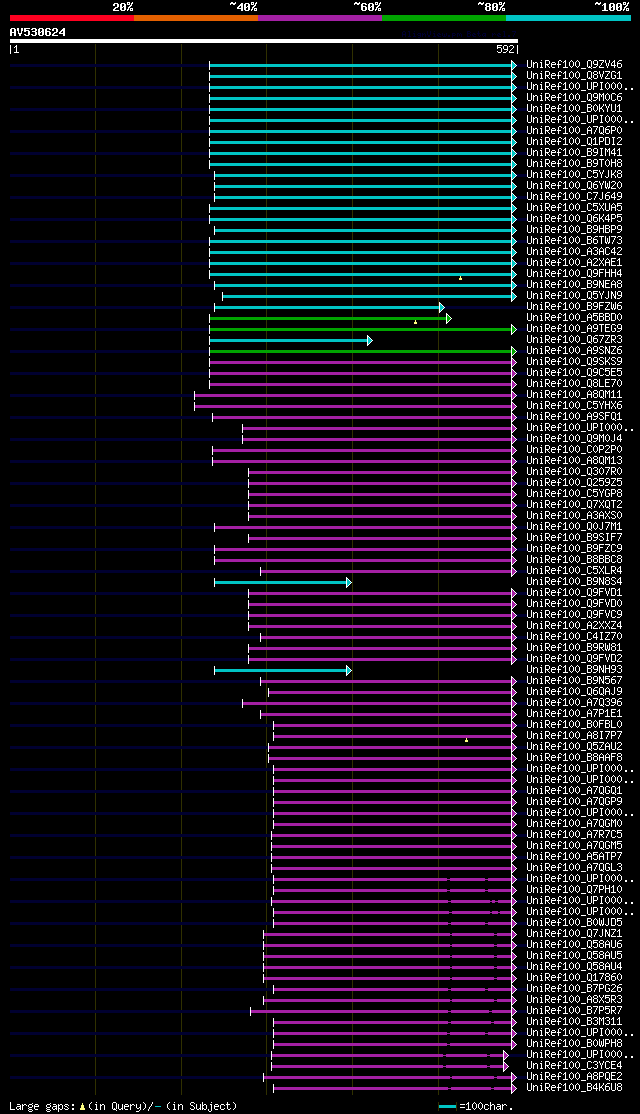640x1114 pixels.
Task: Select the UniRef100_Q307R0 label
Action: click(575, 472)
